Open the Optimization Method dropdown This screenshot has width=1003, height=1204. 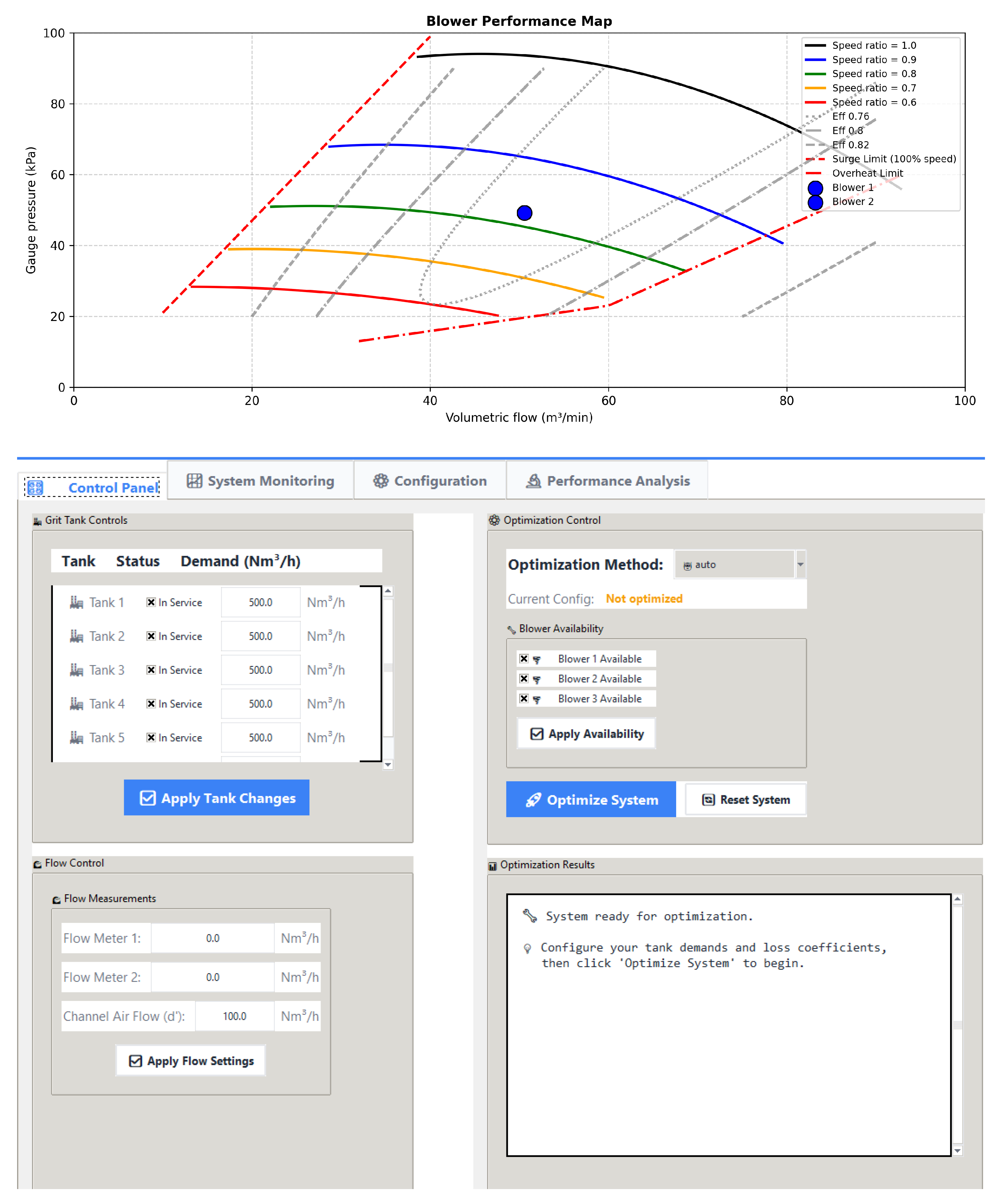point(800,565)
